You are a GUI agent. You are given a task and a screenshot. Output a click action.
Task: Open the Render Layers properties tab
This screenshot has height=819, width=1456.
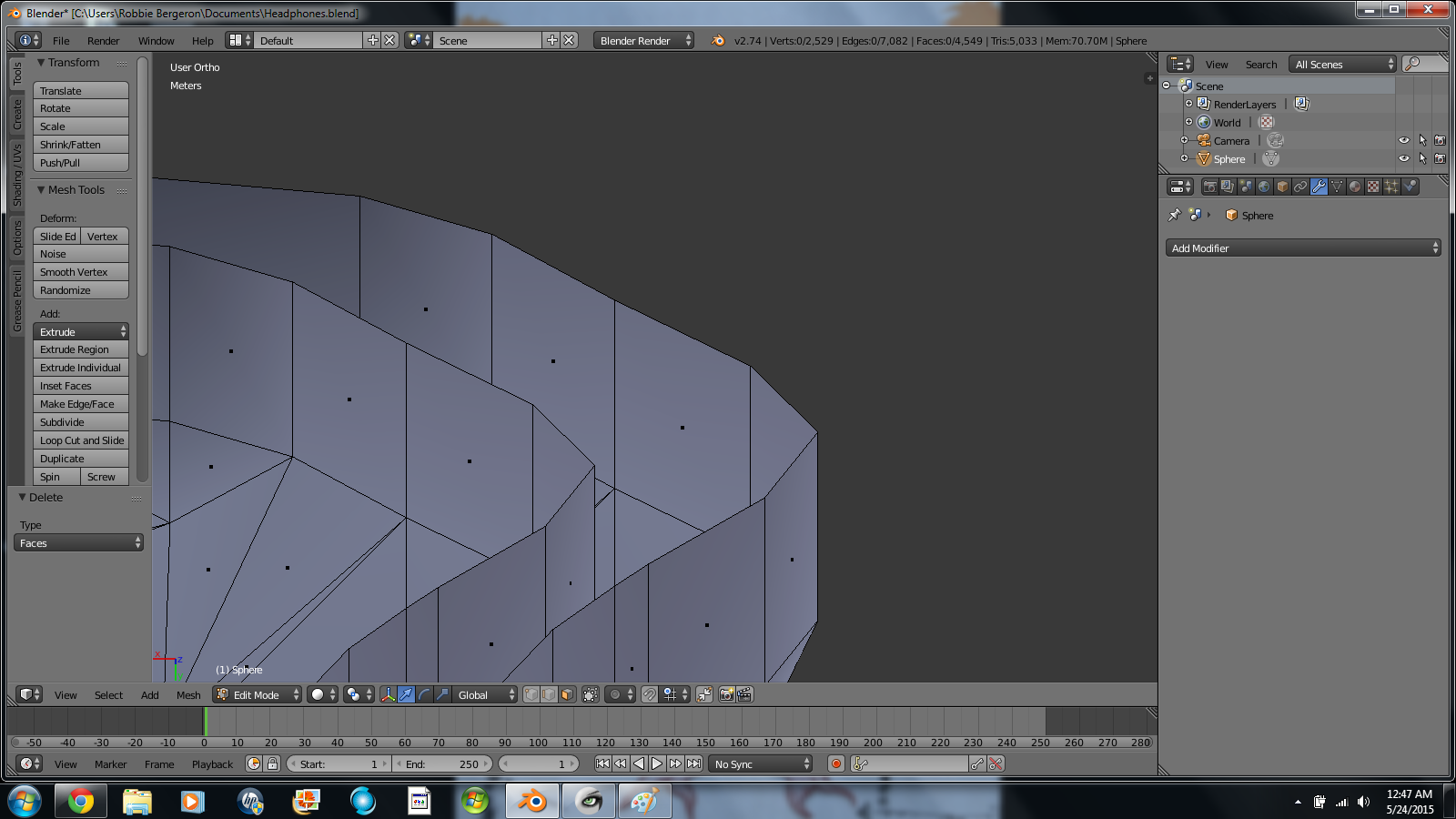(1228, 187)
